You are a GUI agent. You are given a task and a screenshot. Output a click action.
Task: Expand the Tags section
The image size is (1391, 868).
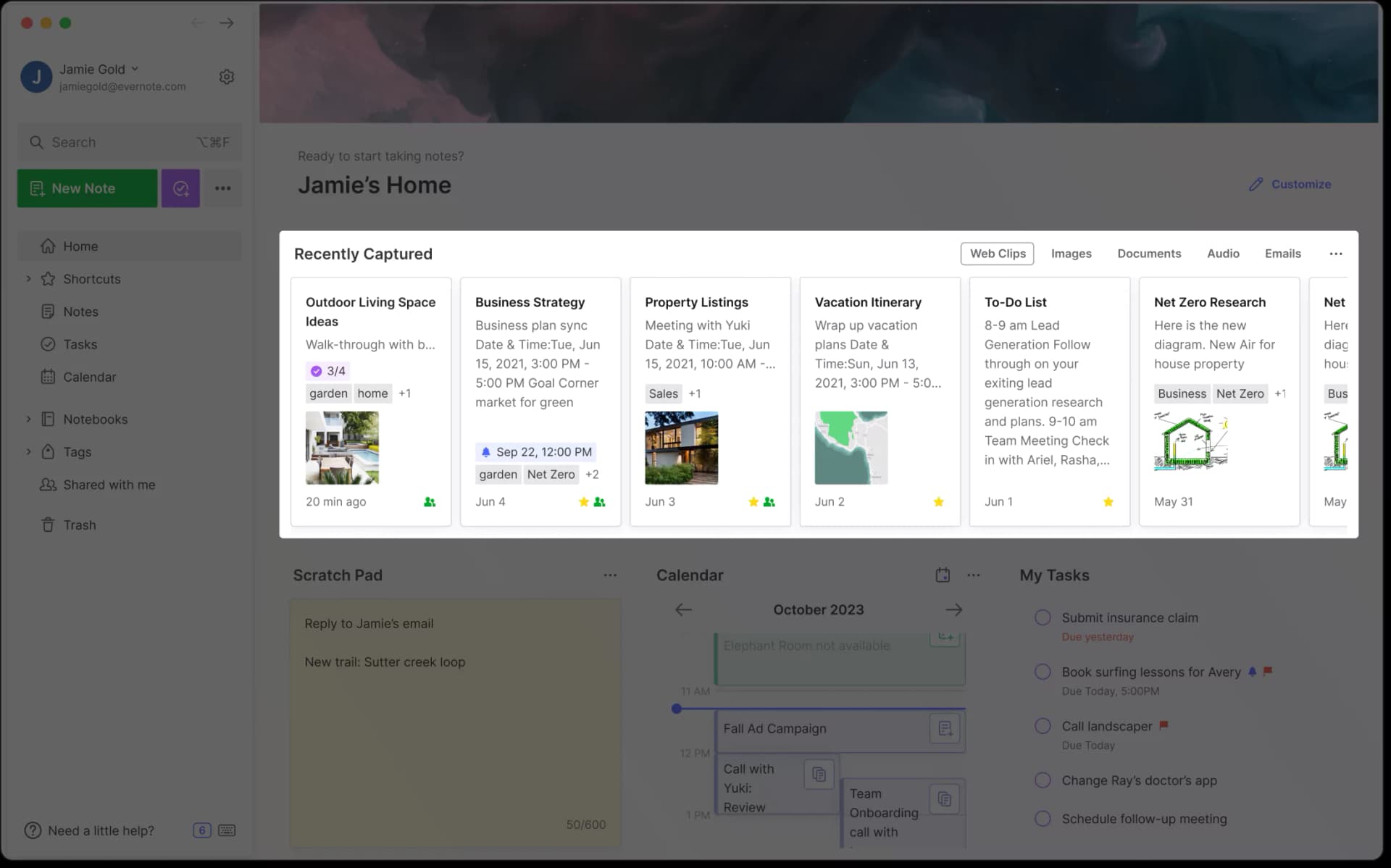pos(29,451)
